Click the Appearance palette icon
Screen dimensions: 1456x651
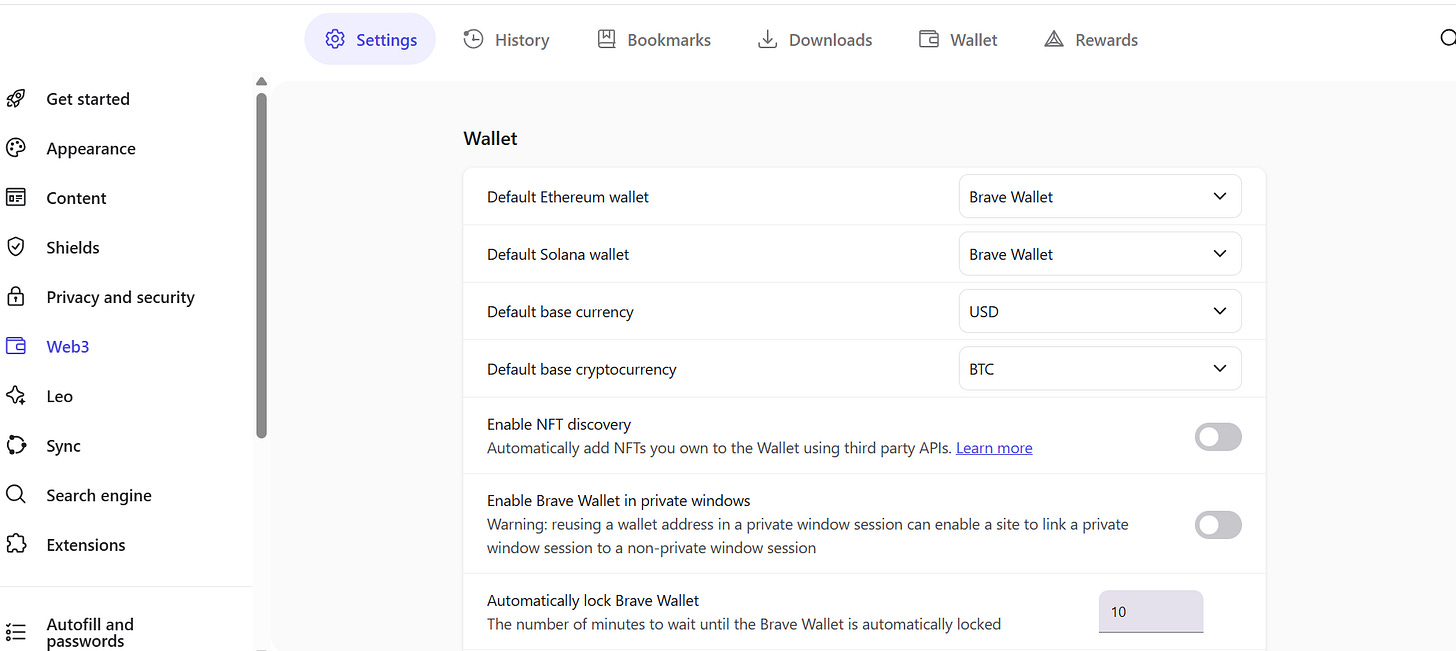pos(16,148)
